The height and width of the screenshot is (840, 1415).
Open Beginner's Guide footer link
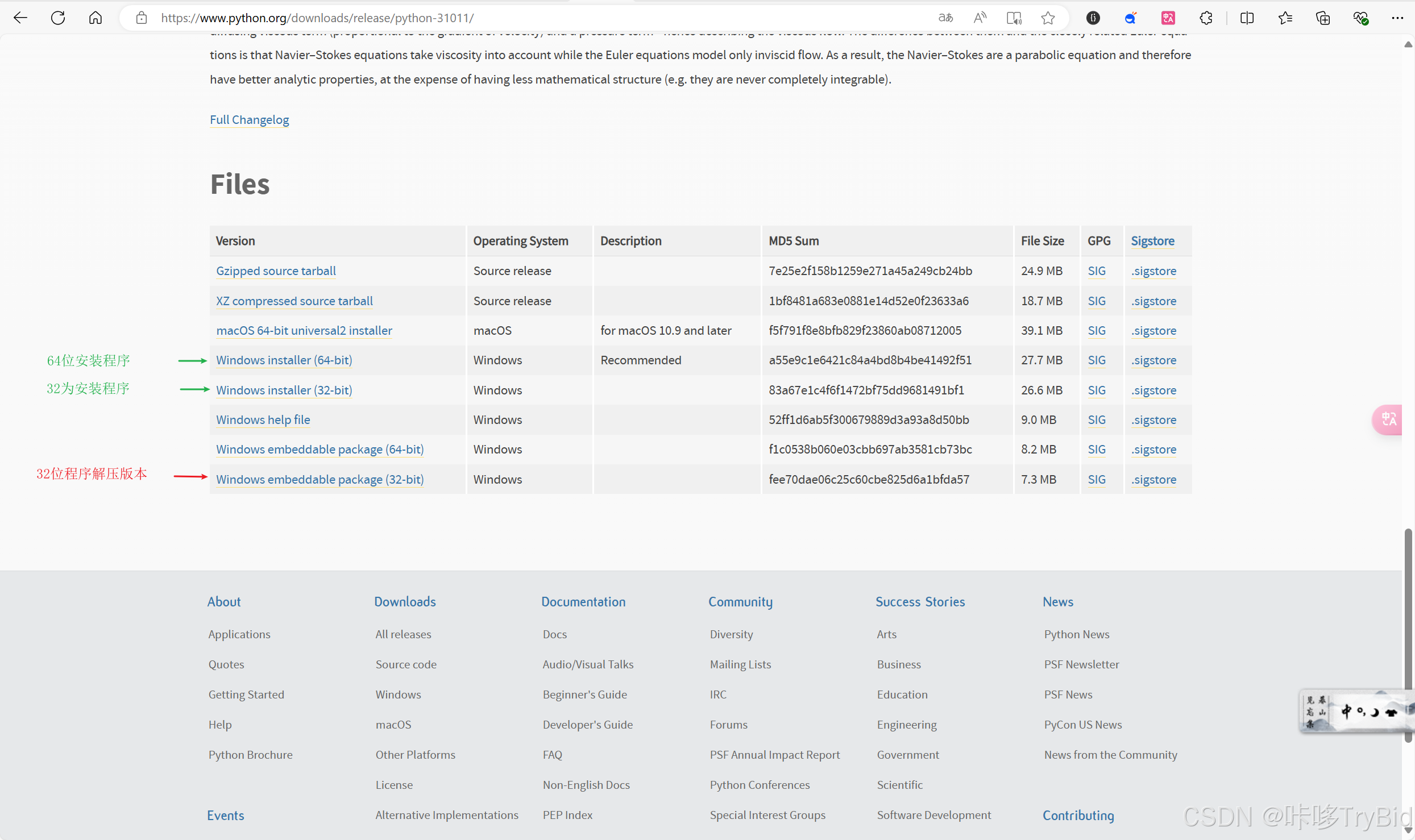pos(584,694)
